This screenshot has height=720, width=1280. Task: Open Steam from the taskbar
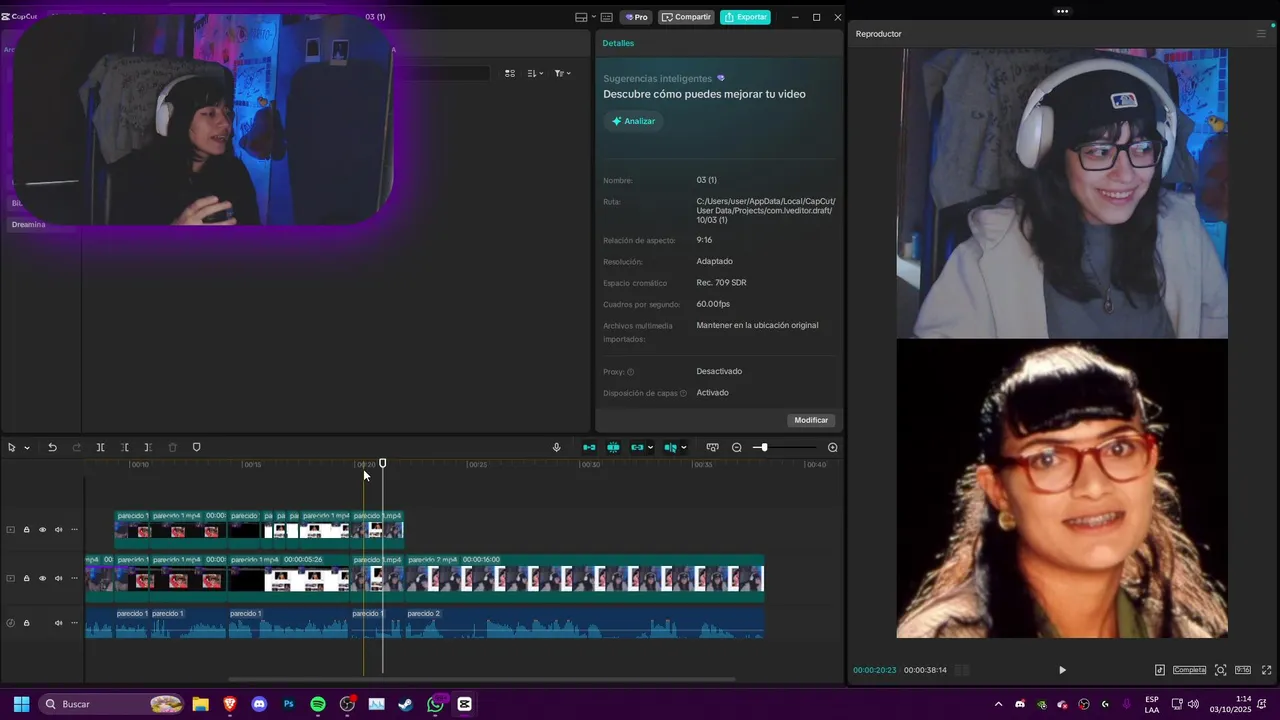click(x=406, y=704)
